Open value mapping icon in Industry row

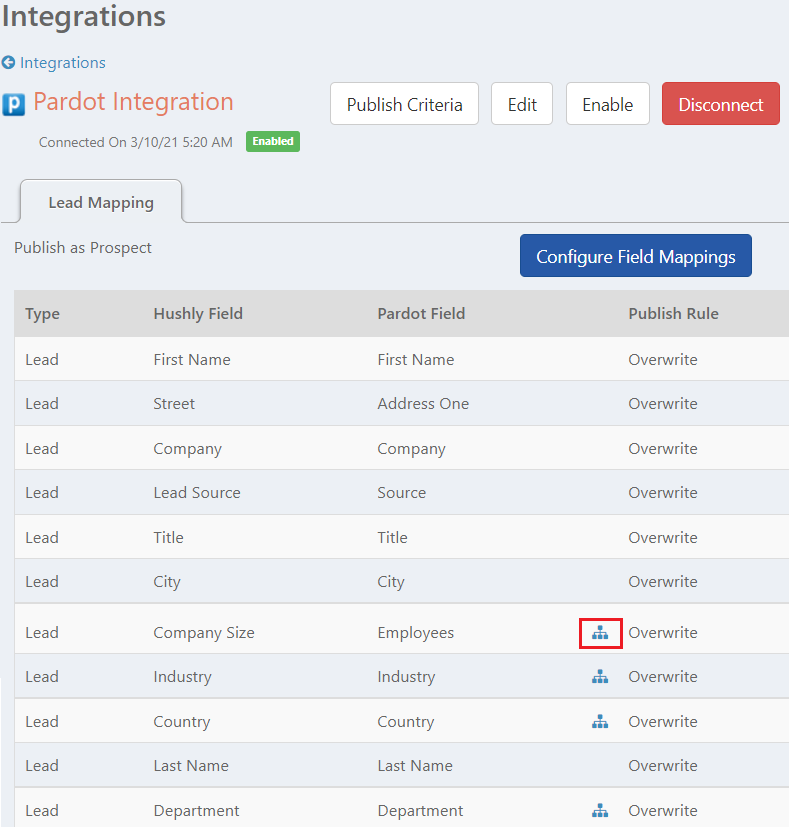pyautogui.click(x=600, y=677)
